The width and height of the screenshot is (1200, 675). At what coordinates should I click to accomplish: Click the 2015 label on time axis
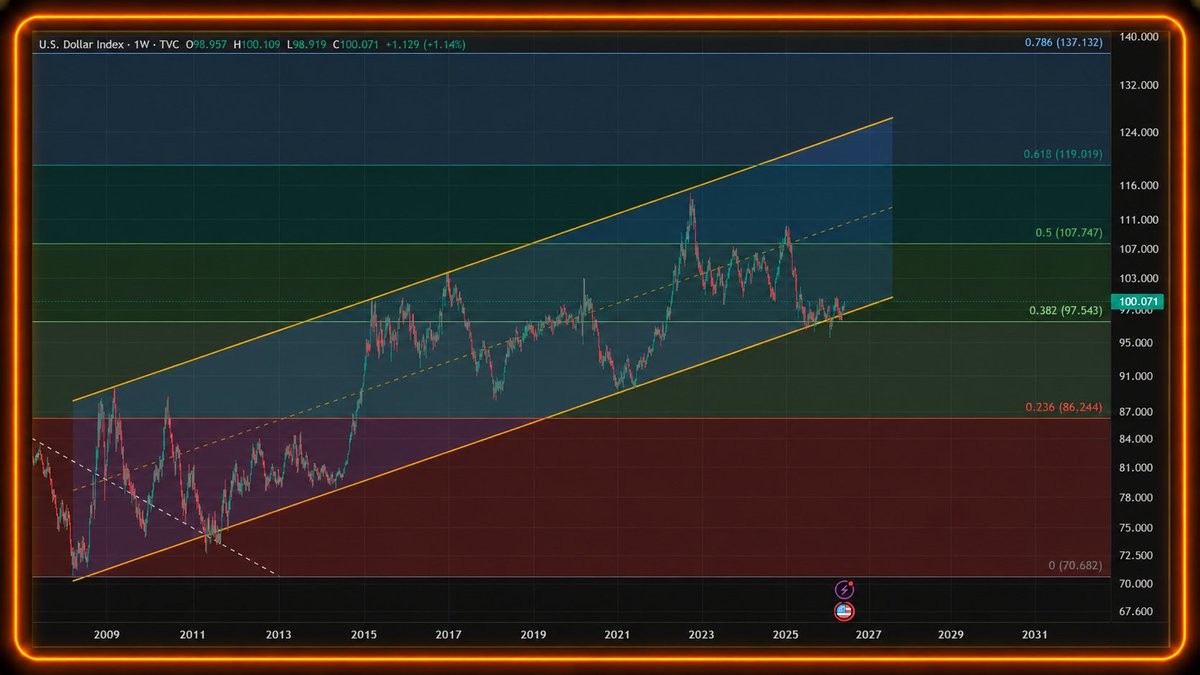364,635
